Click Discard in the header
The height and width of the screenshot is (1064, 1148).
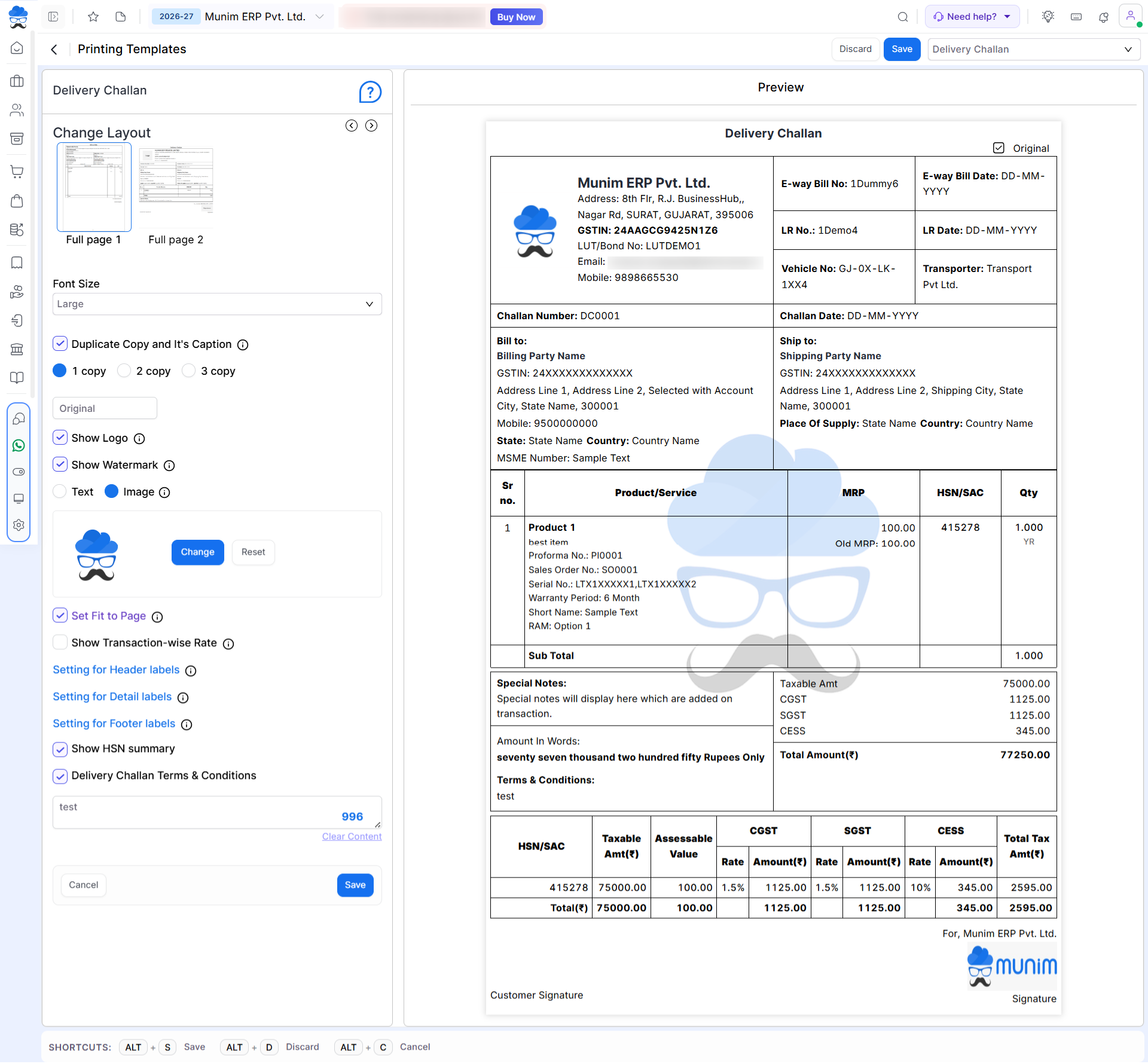point(855,49)
